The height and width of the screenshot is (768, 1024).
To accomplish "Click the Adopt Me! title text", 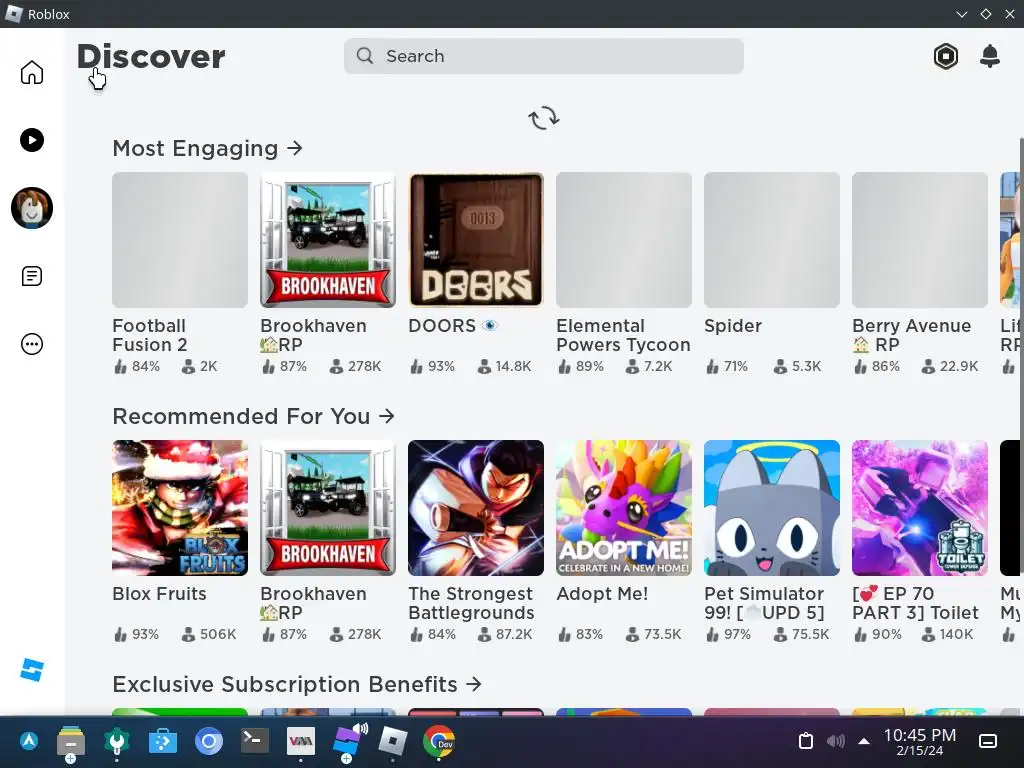I will point(602,594).
